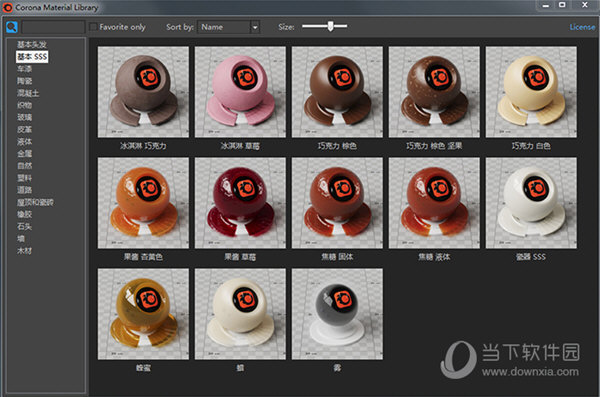Pick the cream 蜡 wax material thumbnail
The image size is (600, 397).
point(240,314)
